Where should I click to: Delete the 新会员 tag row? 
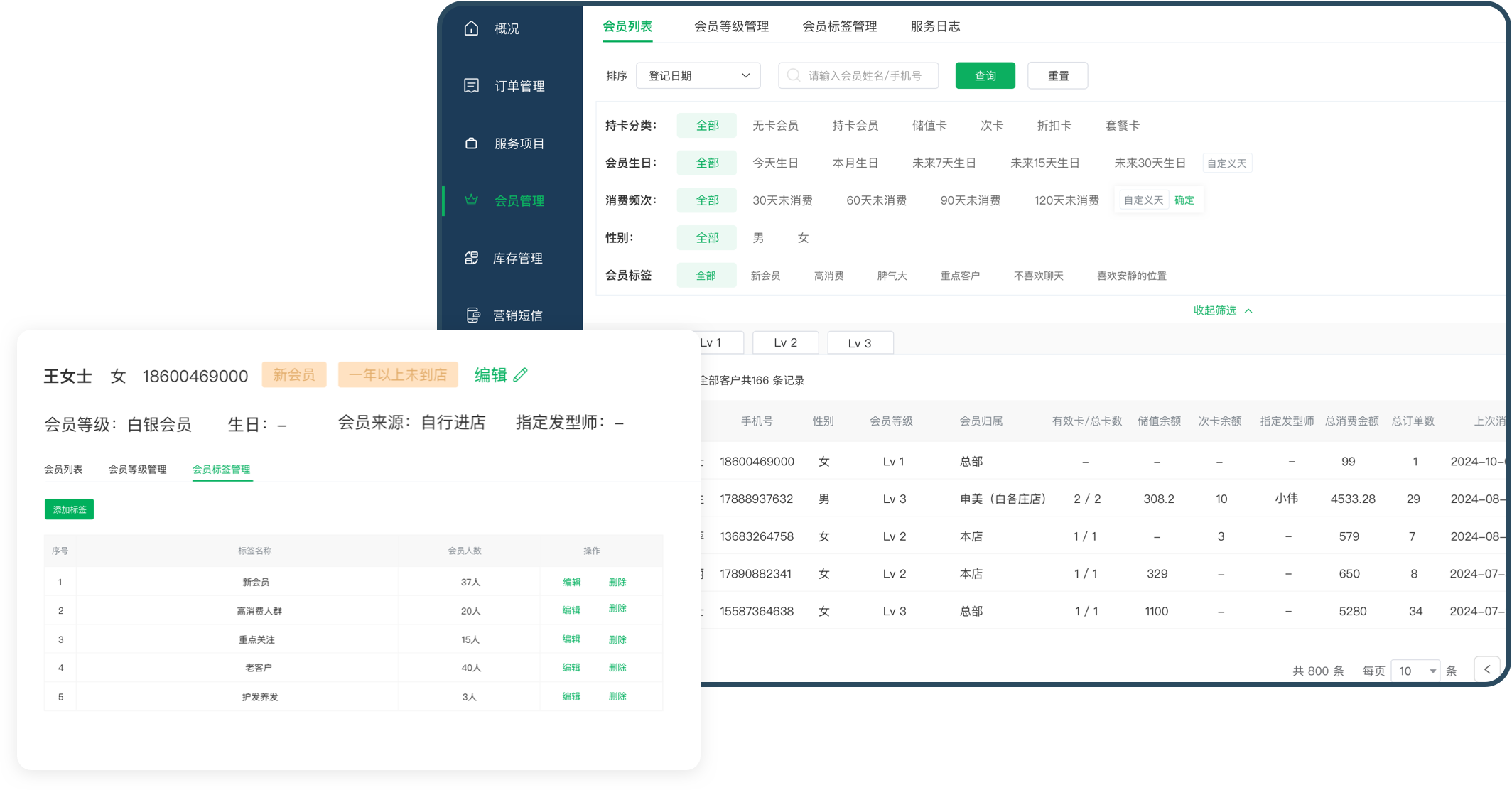coord(617,582)
